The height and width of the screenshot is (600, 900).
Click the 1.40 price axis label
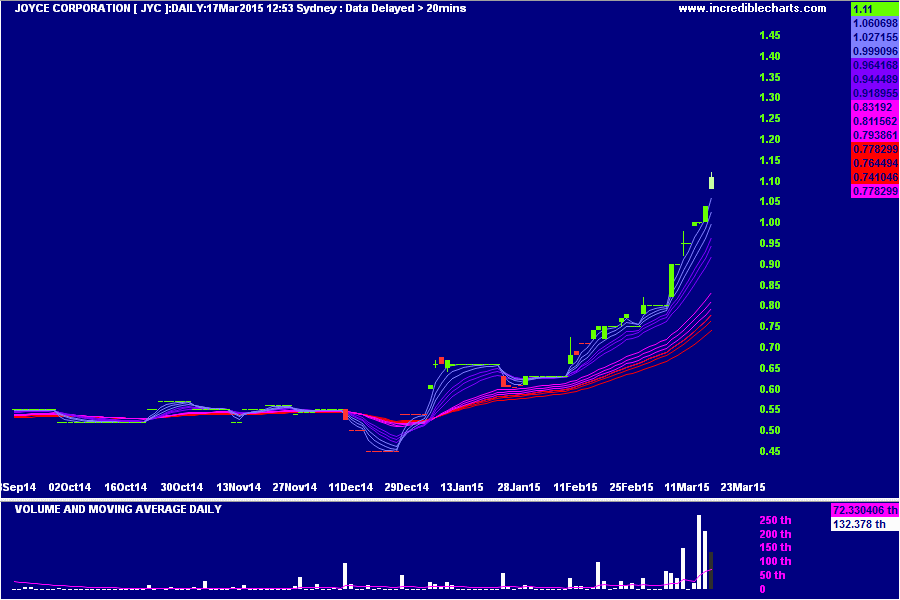(770, 56)
